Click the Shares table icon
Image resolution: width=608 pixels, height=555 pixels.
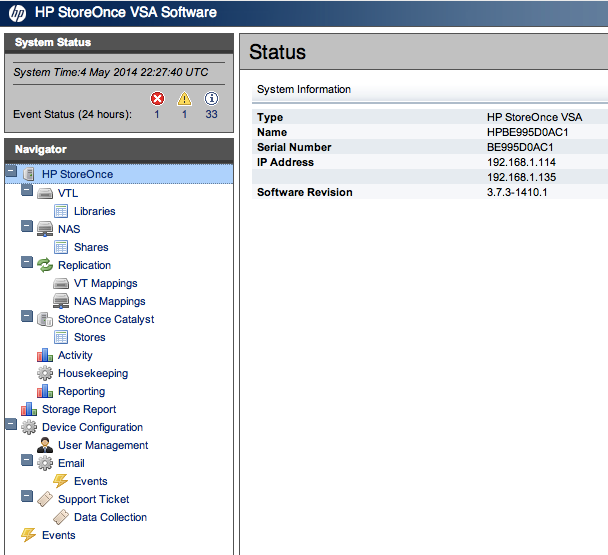click(61, 247)
